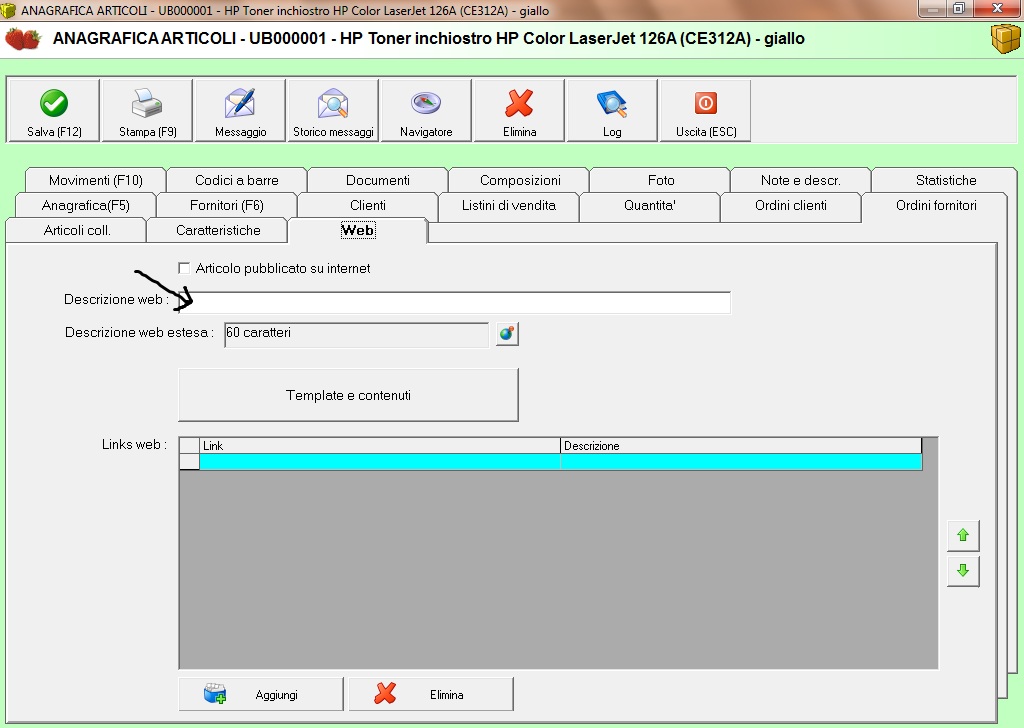
Task: Click the Descrizione column header
Action: tap(741, 446)
